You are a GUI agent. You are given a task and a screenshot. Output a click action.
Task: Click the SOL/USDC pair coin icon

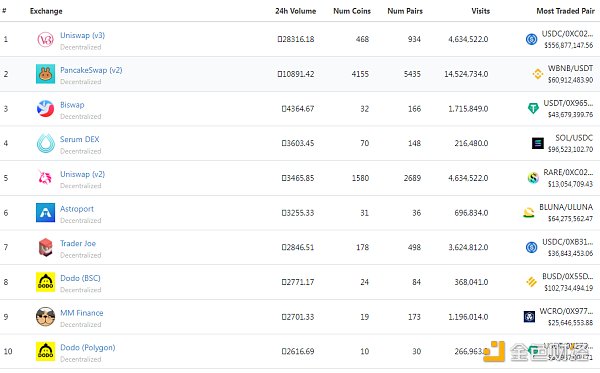(x=537, y=143)
